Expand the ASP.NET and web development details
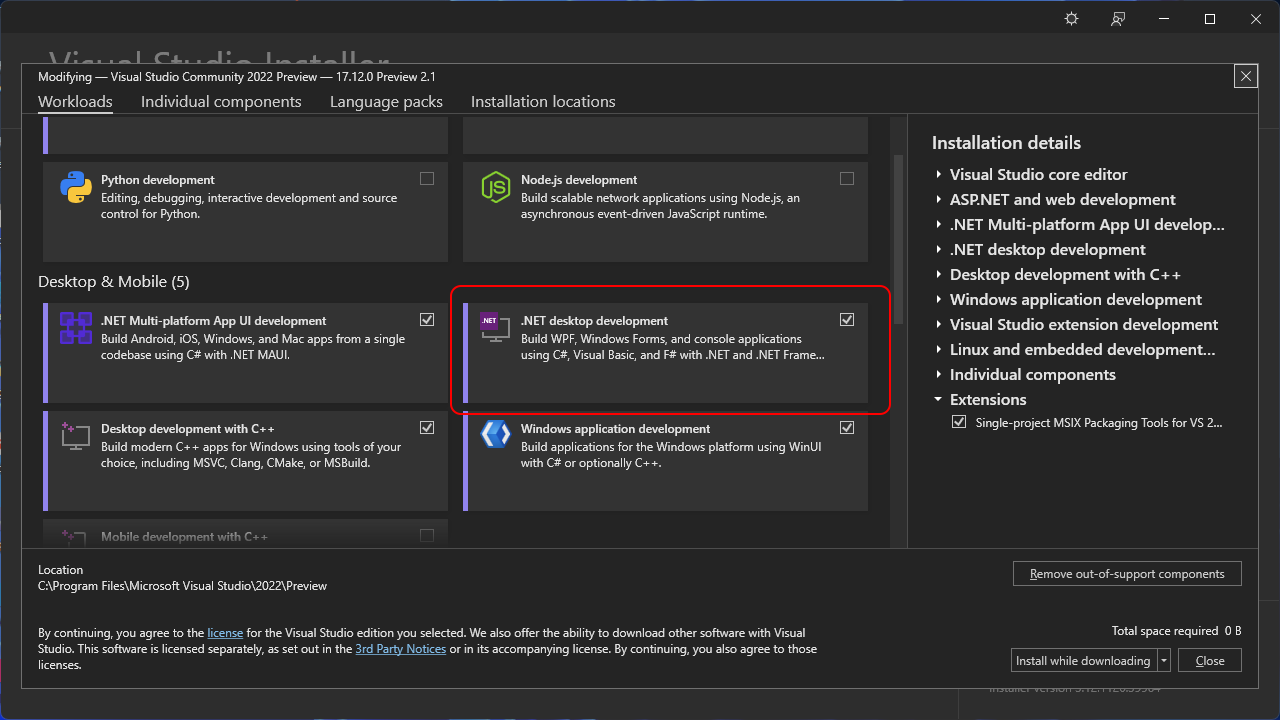 tap(939, 200)
